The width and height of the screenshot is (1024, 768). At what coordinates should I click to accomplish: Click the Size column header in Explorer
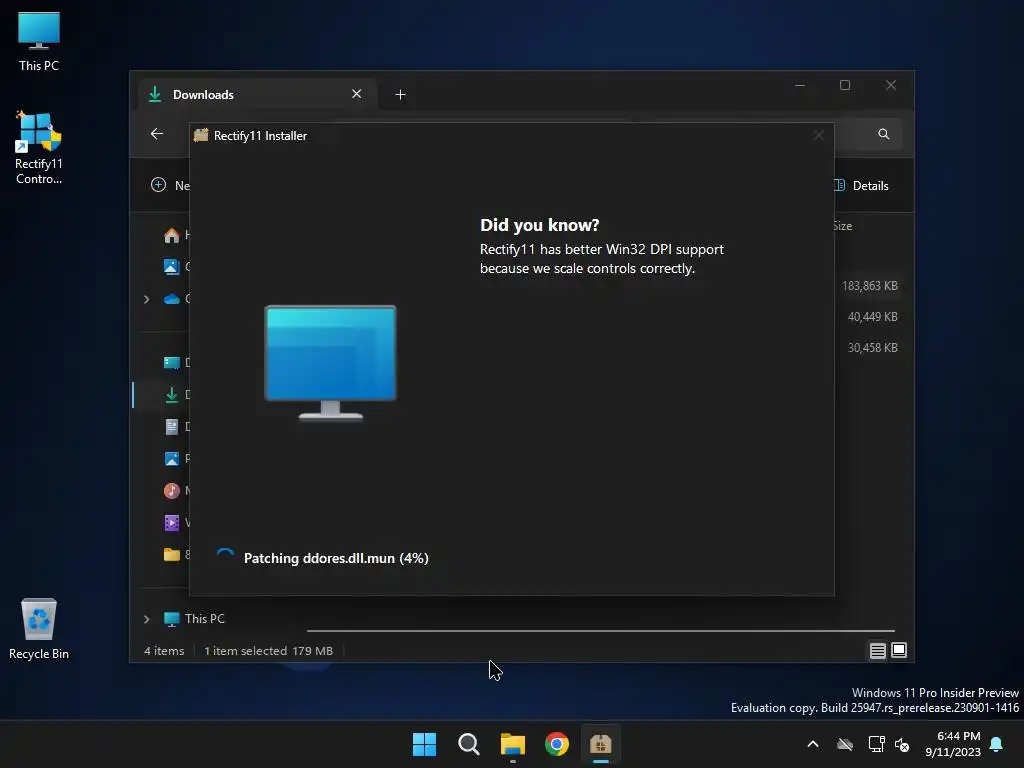tap(842, 226)
